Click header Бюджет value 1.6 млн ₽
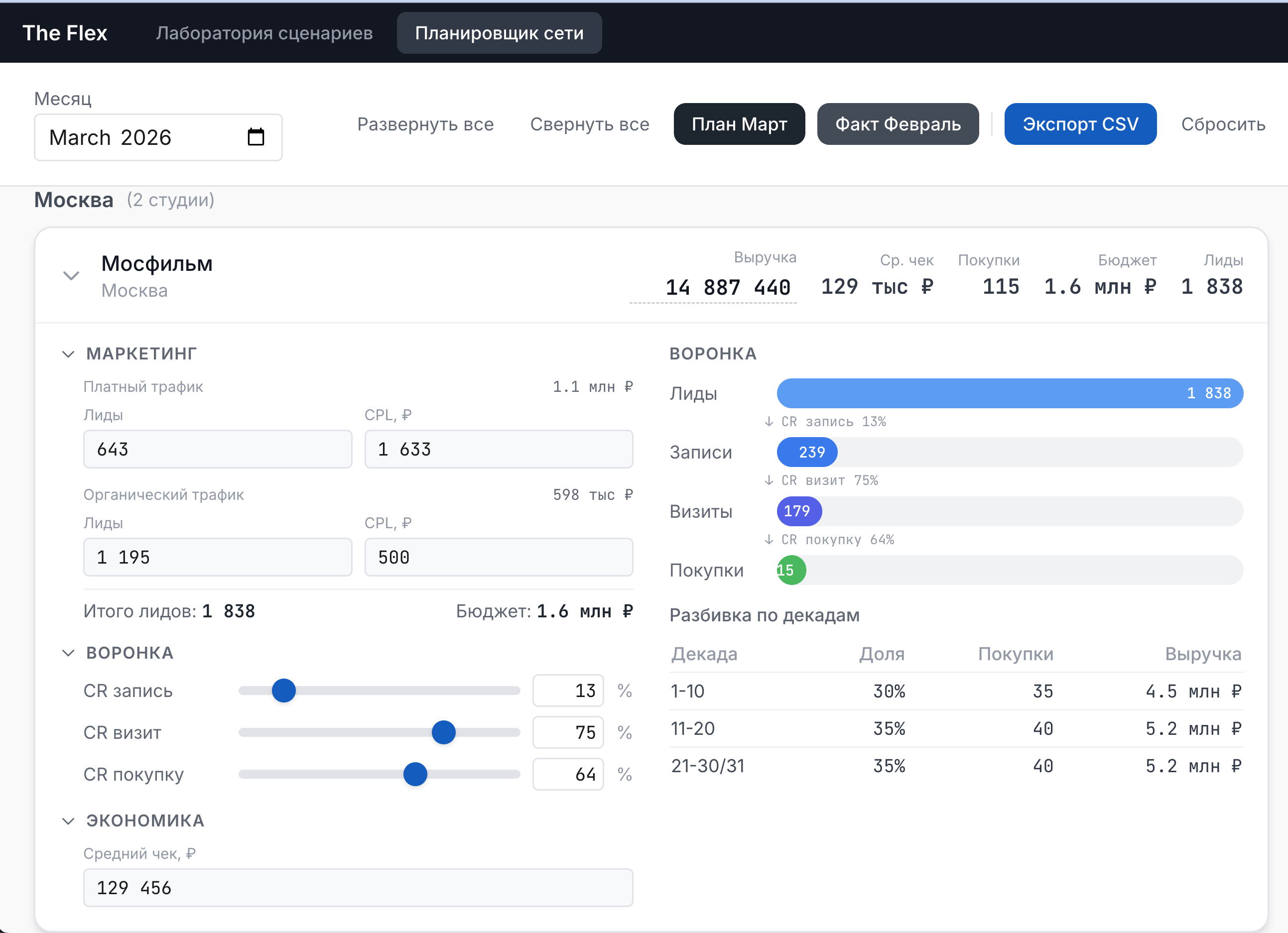1288x933 pixels. click(1100, 287)
